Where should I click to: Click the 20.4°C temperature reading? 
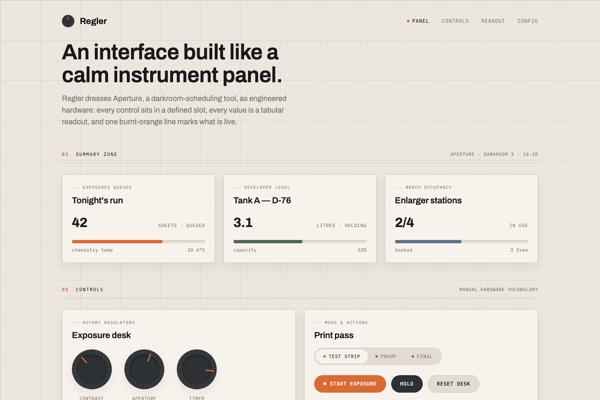tap(196, 250)
